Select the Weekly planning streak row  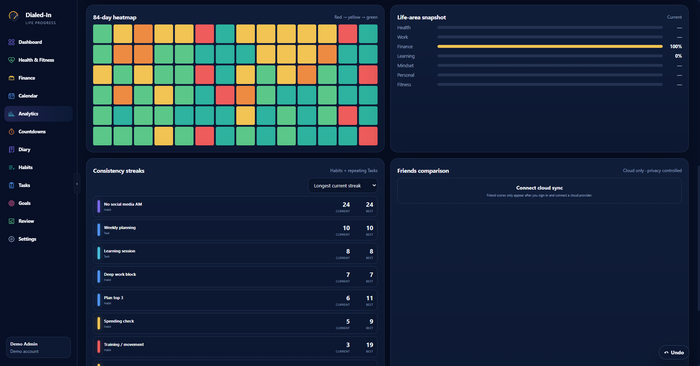click(235, 230)
